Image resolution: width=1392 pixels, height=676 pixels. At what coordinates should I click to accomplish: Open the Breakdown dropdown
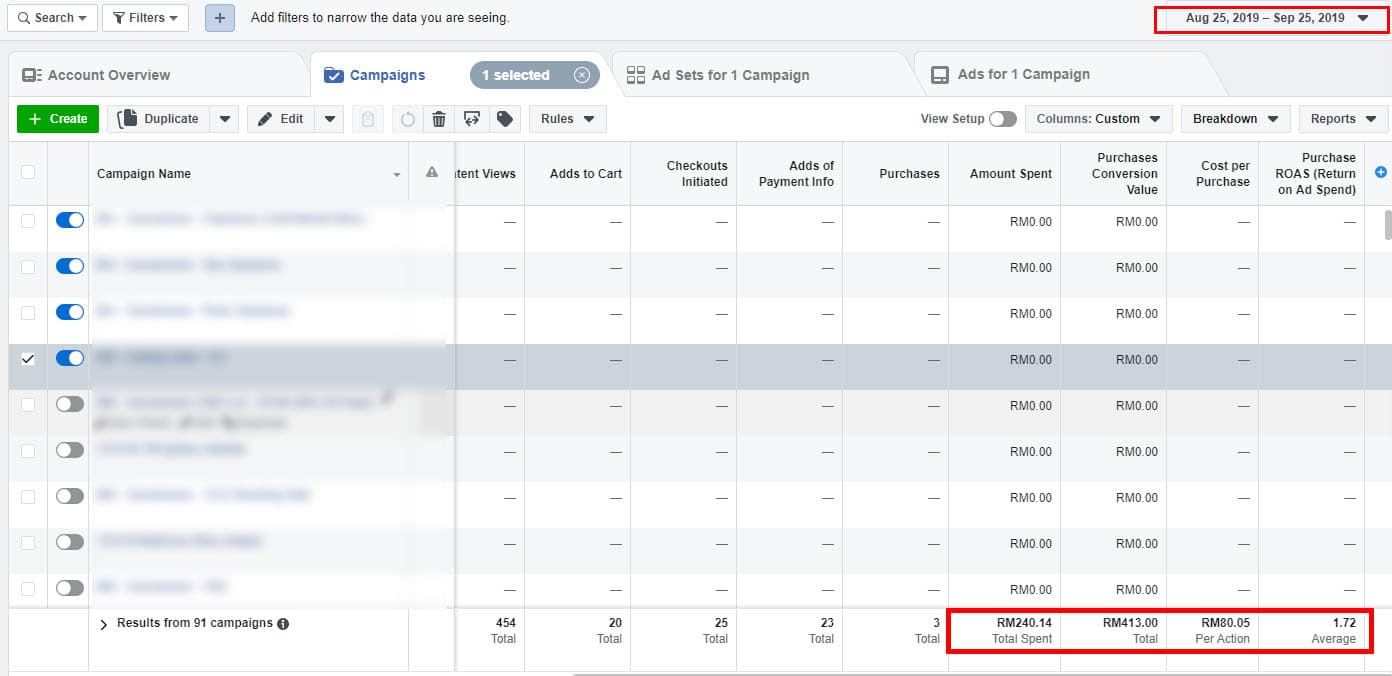coord(1235,119)
